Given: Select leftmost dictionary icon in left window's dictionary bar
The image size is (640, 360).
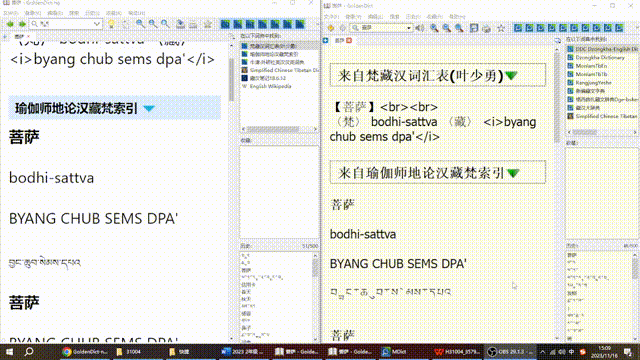Looking at the screenshot, I should (x=225, y=24).
